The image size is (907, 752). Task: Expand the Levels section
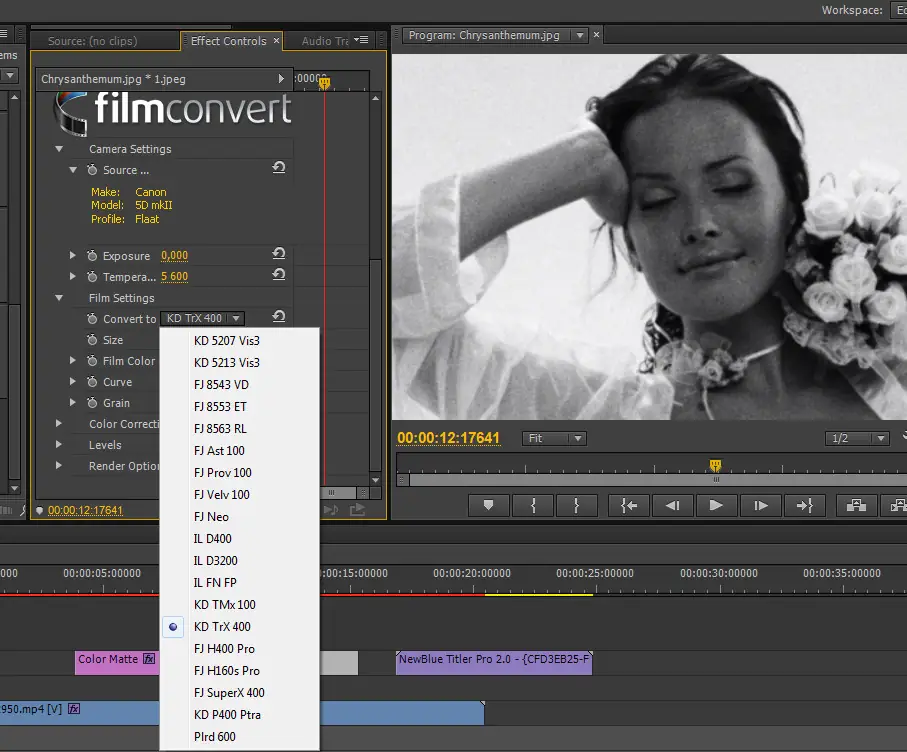click(x=59, y=445)
